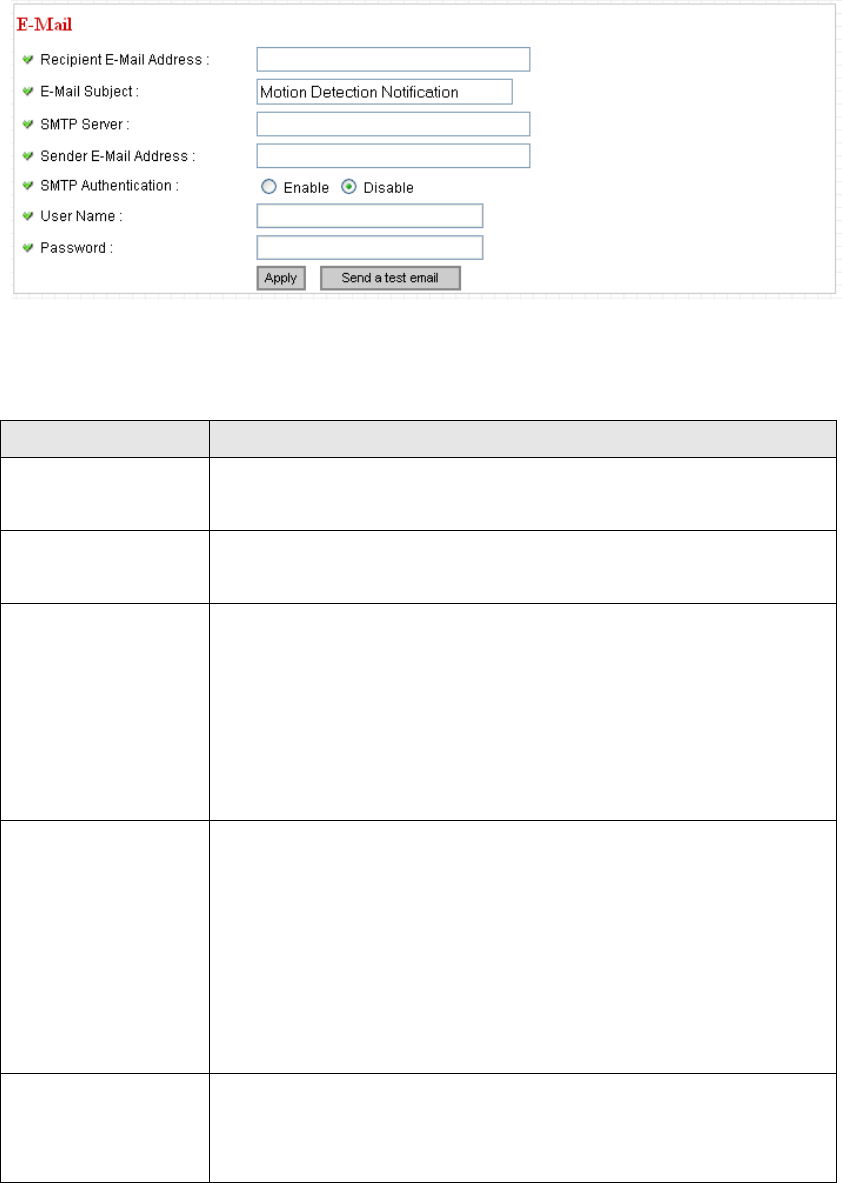Click the E-Mail section heading
Viewport: 842px width, 1183px height.
45,24
